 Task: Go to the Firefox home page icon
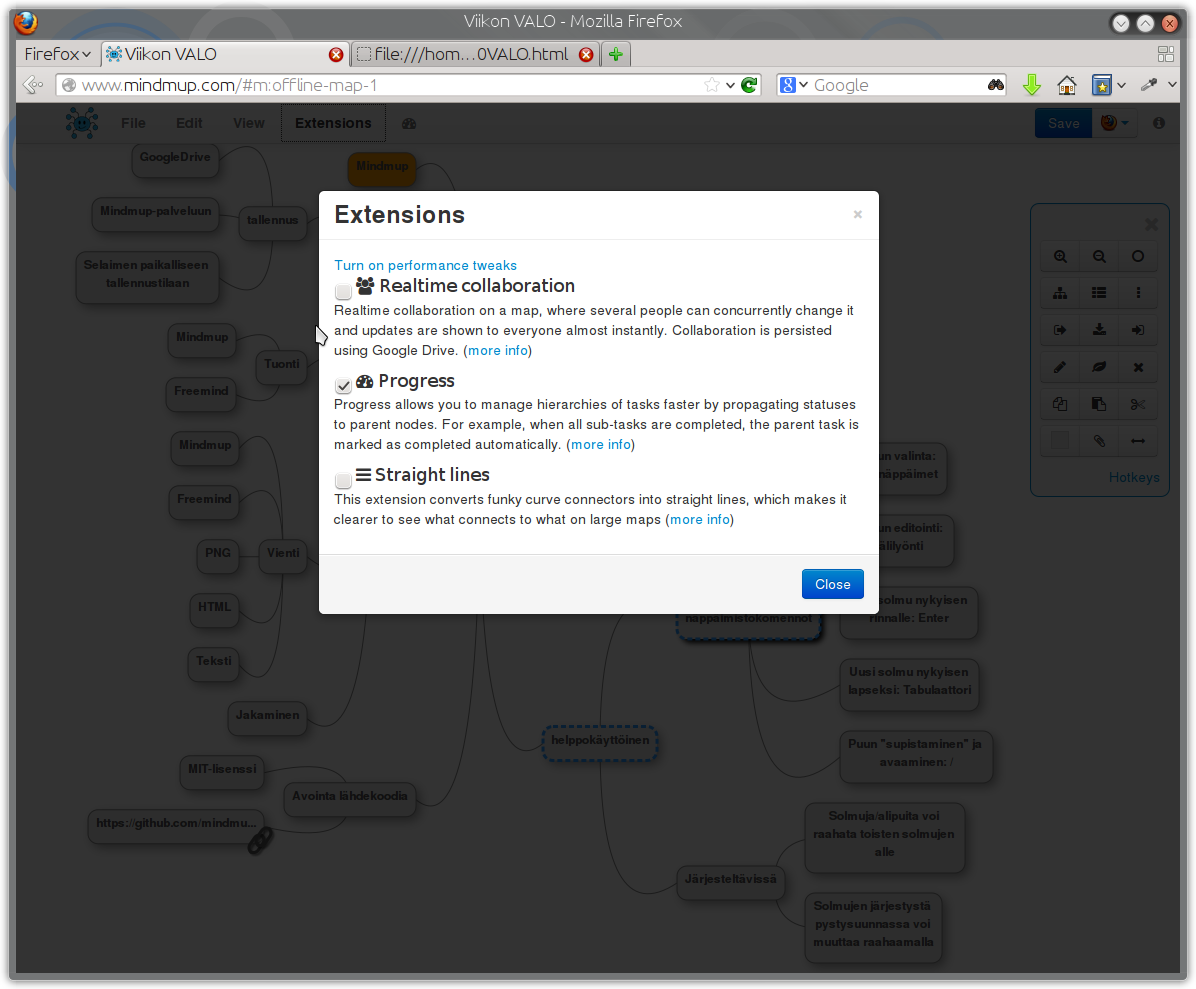[x=1066, y=85]
